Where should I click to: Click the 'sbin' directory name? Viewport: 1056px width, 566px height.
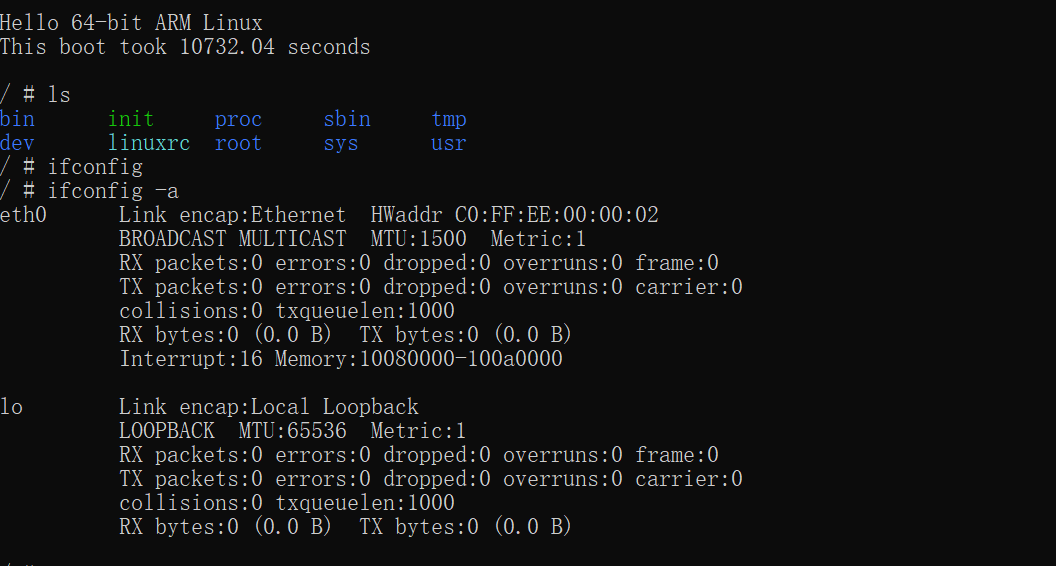click(347, 119)
